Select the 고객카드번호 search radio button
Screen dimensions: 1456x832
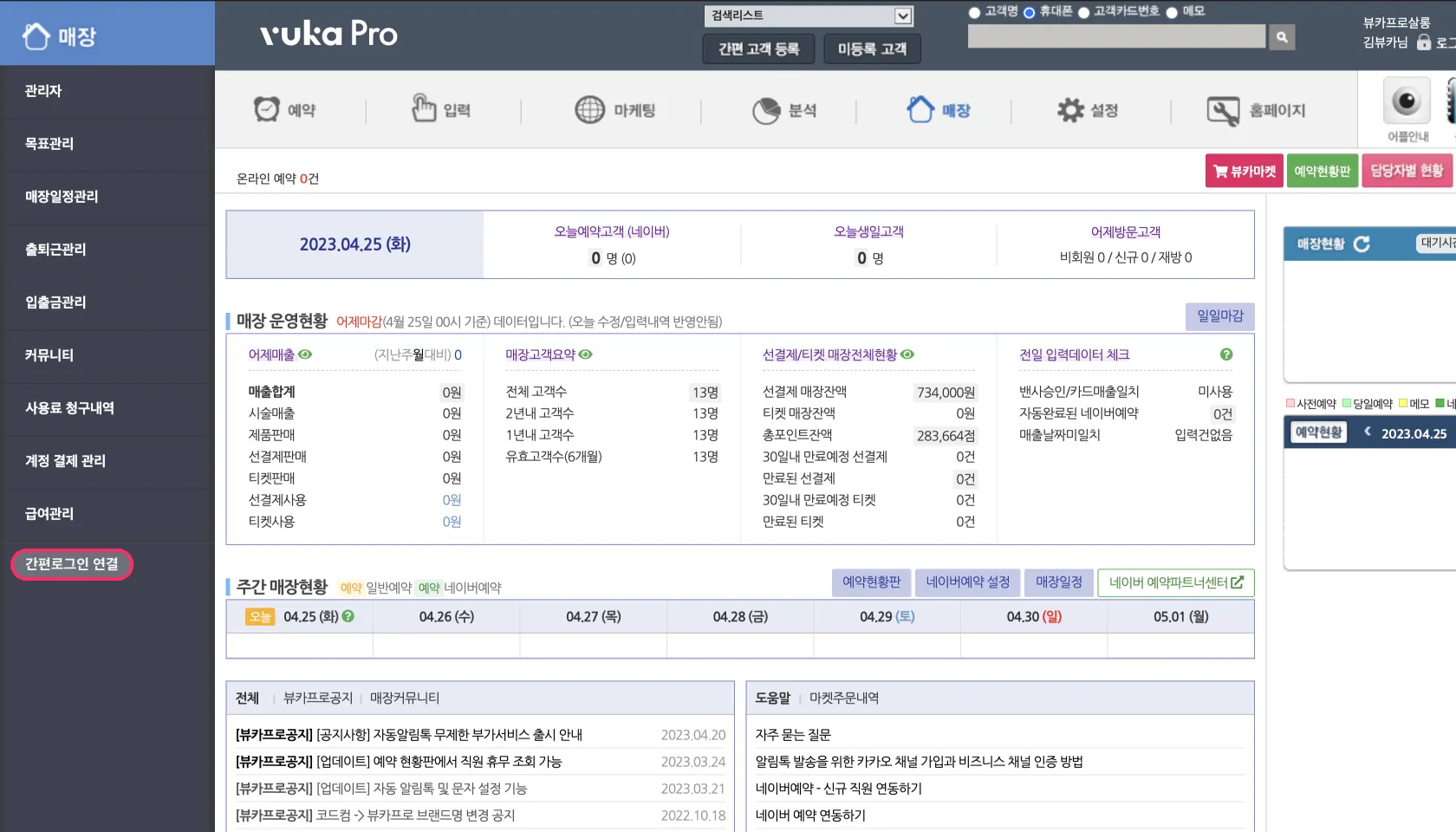tap(1083, 12)
